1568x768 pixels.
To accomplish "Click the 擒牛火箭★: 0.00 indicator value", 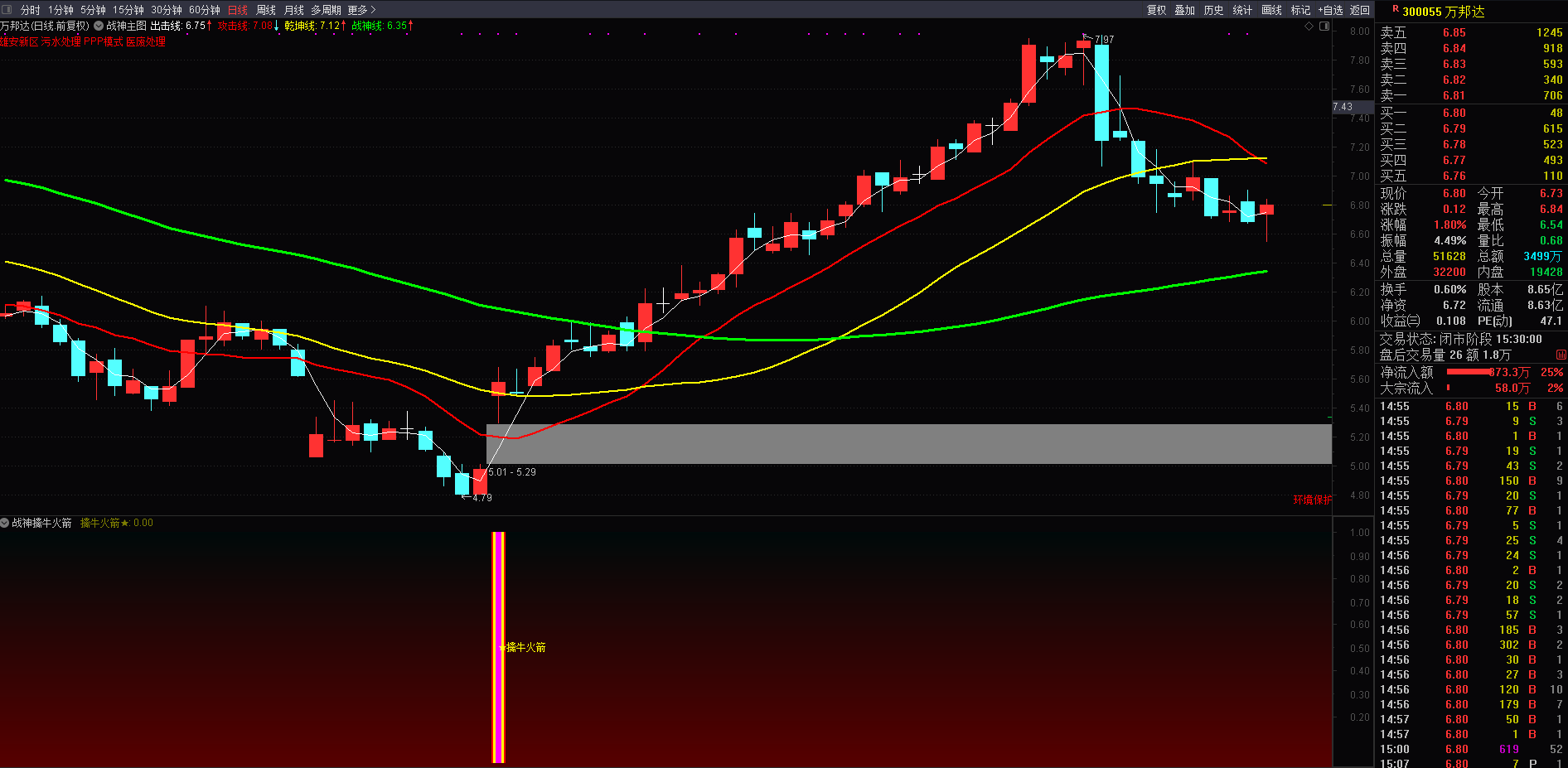I will pos(117,523).
